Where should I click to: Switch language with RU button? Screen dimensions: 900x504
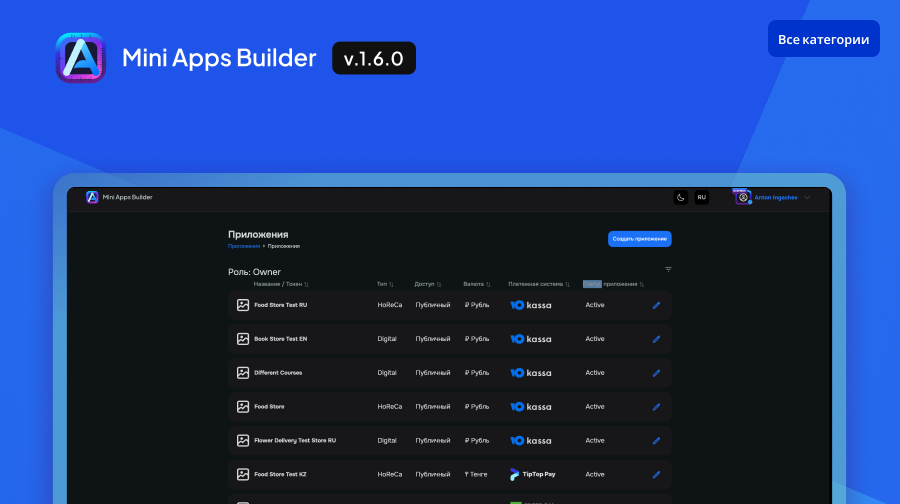(701, 197)
